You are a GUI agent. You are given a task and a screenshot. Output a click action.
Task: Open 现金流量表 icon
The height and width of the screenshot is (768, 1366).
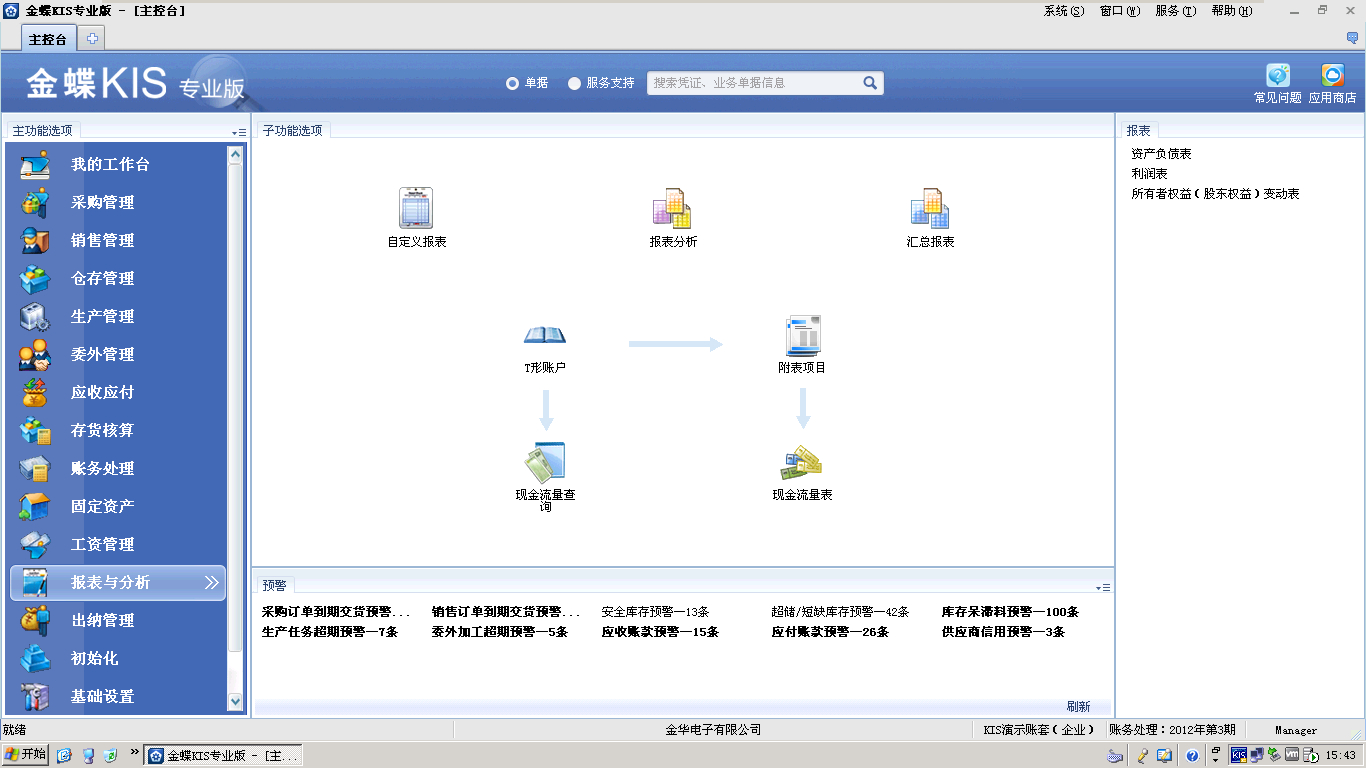(x=802, y=463)
